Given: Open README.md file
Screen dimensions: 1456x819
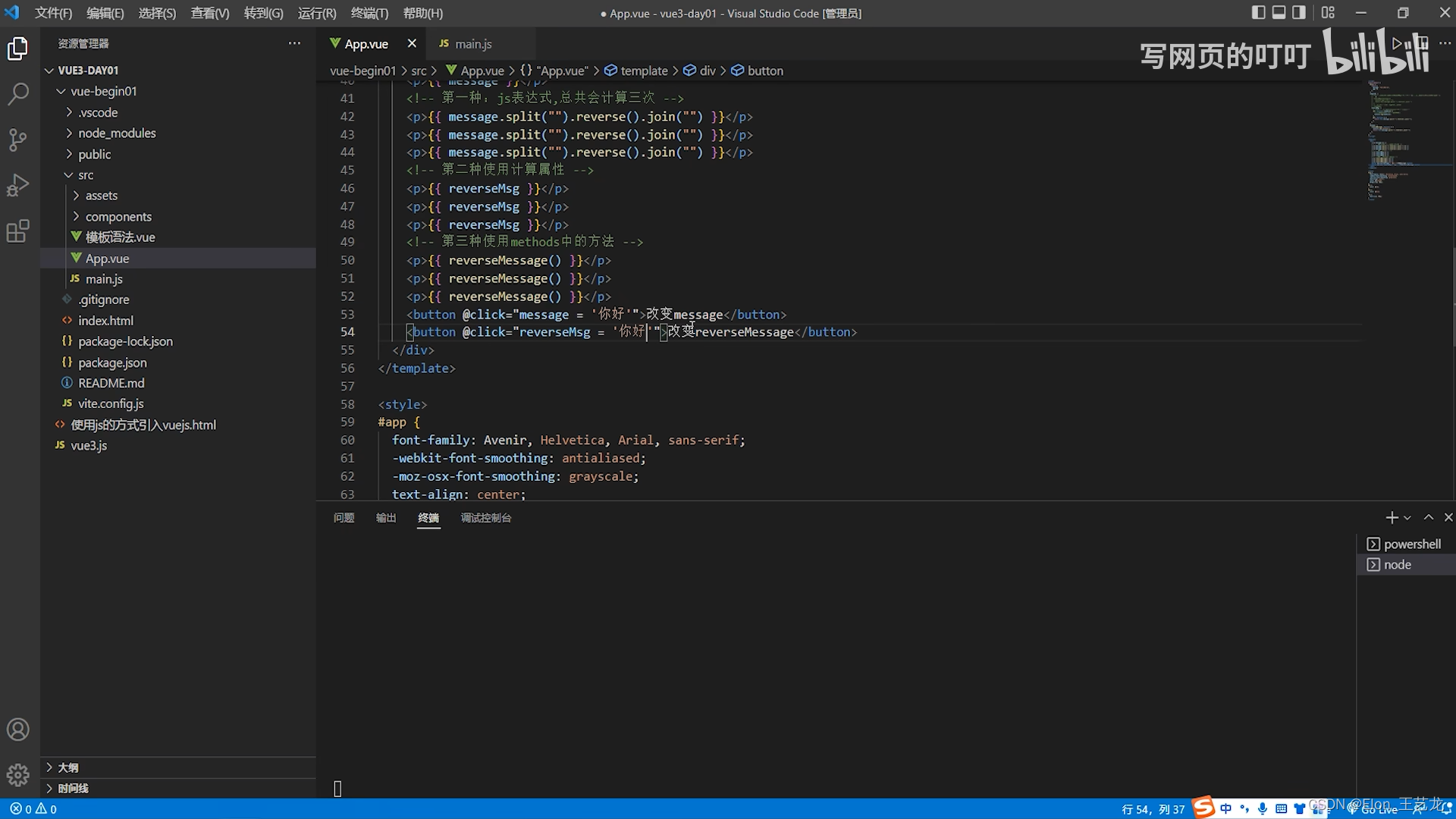Looking at the screenshot, I should [178, 383].
